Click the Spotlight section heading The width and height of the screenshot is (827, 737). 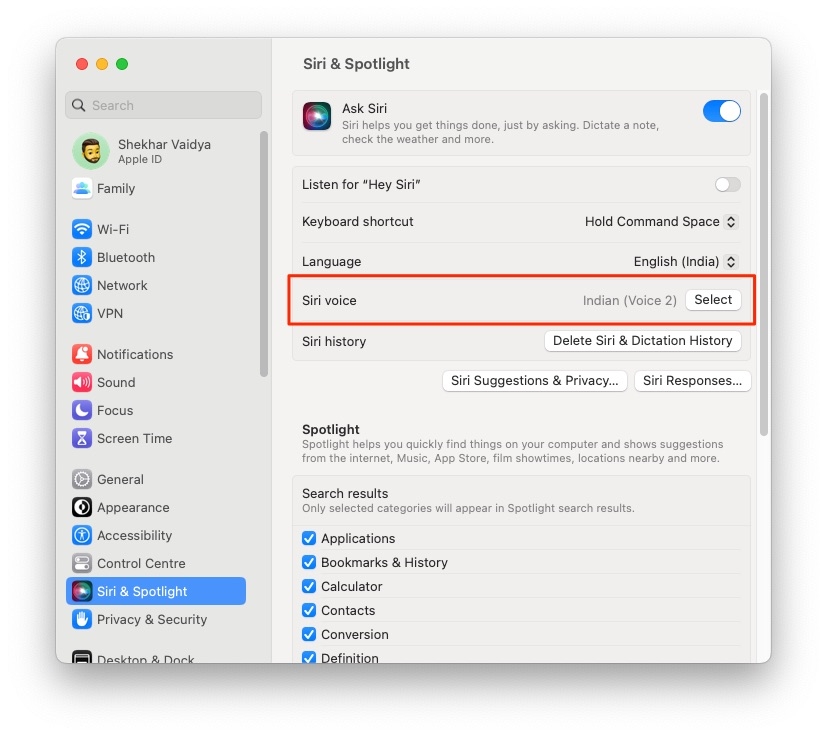pyautogui.click(x=331, y=429)
